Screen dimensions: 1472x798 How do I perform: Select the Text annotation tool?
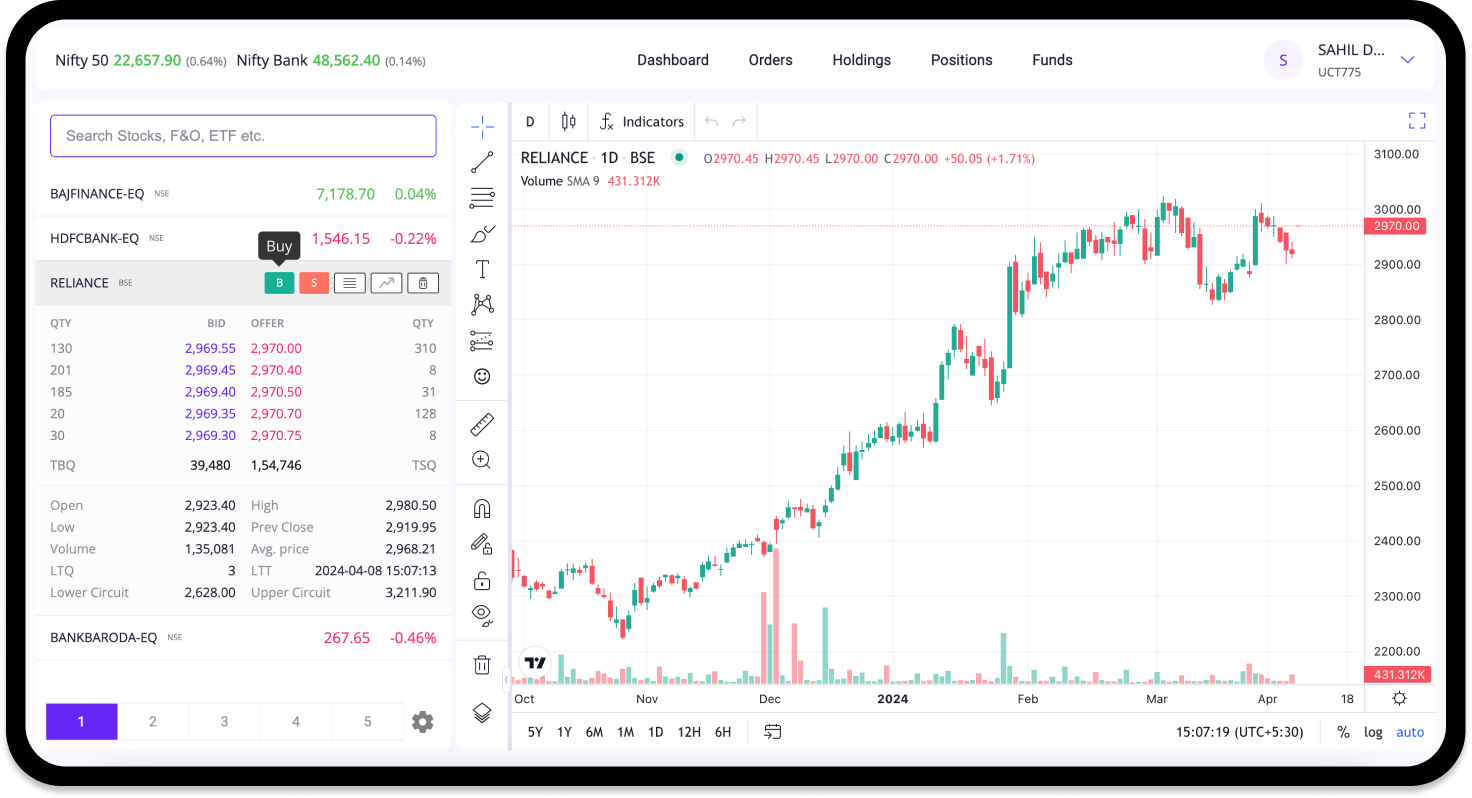pos(481,268)
